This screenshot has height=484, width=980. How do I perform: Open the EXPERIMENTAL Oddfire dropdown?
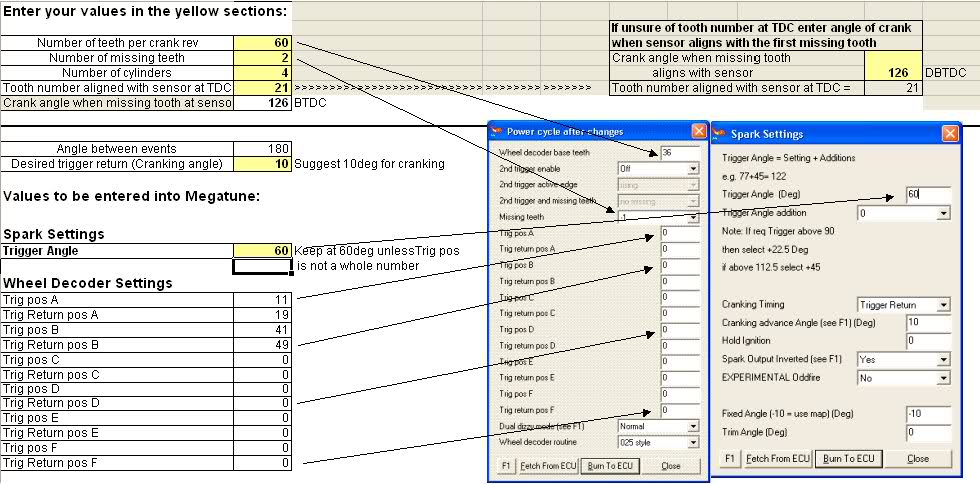tap(904, 378)
